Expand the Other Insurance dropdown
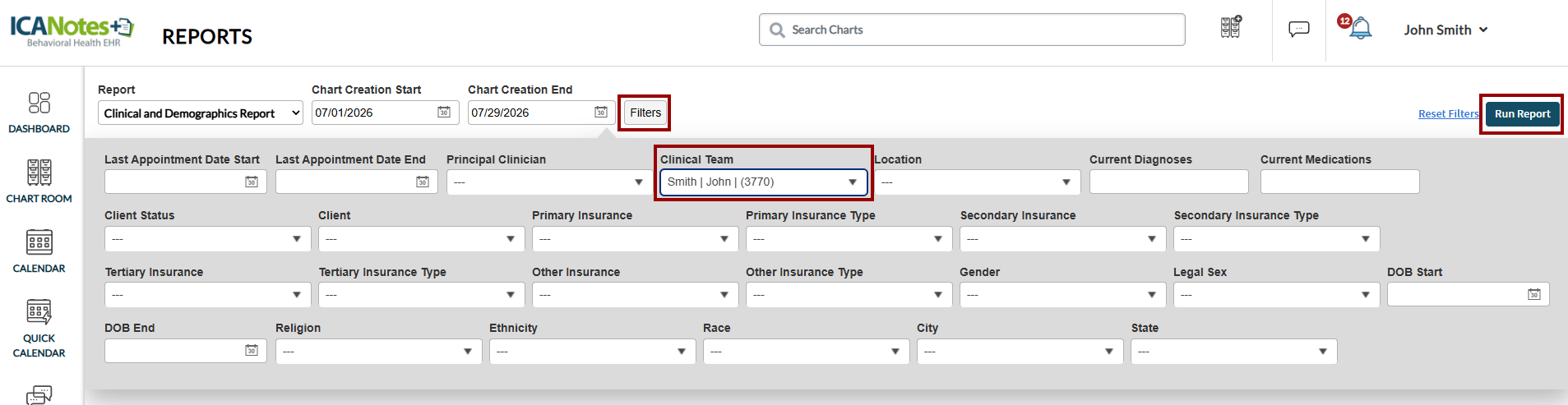The width and height of the screenshot is (1568, 405). (x=635, y=294)
